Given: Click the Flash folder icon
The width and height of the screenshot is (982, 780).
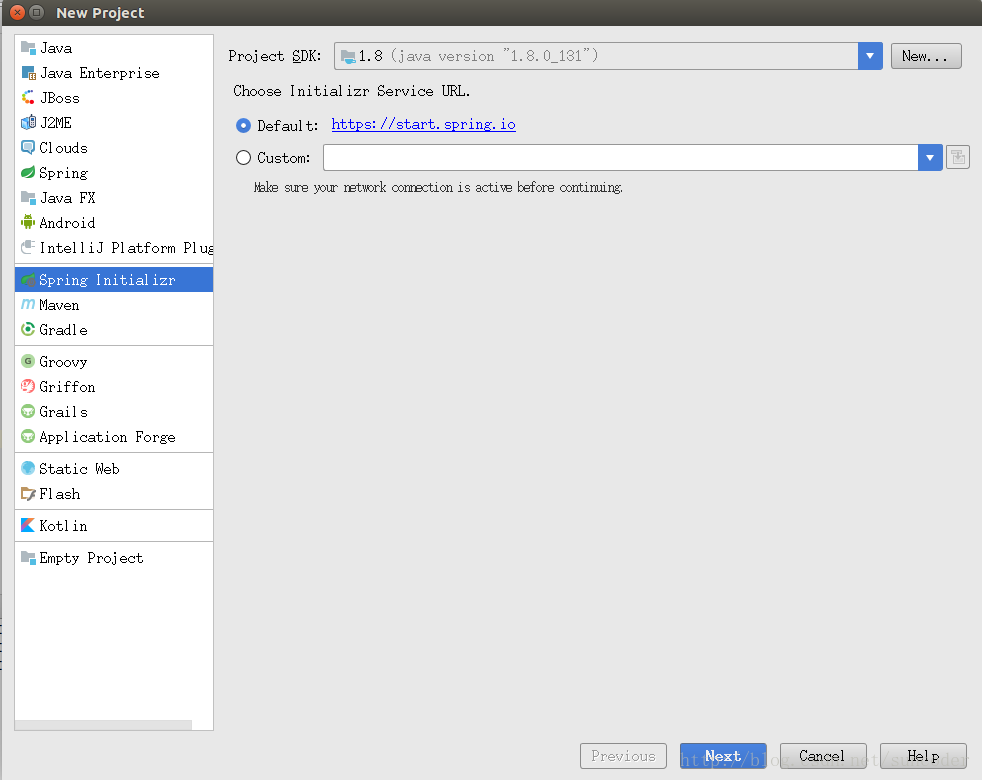Looking at the screenshot, I should (28, 494).
